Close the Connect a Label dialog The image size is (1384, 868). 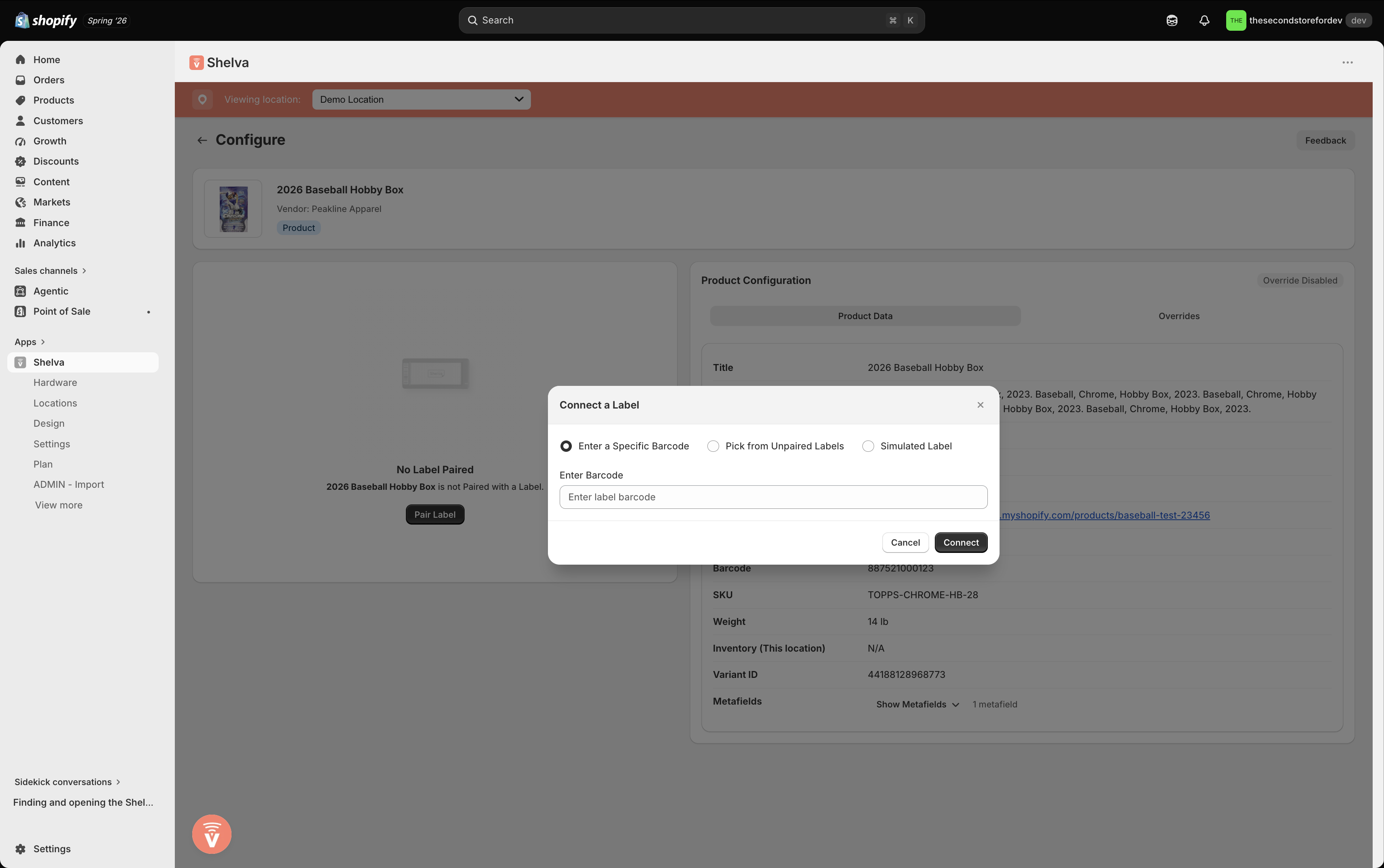(980, 405)
